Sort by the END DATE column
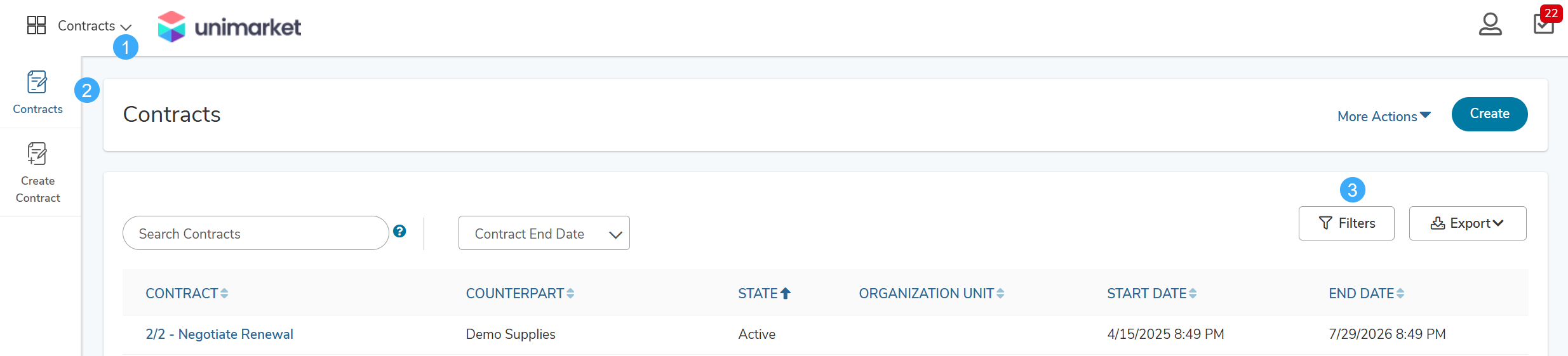The image size is (1568, 356). (x=1366, y=293)
